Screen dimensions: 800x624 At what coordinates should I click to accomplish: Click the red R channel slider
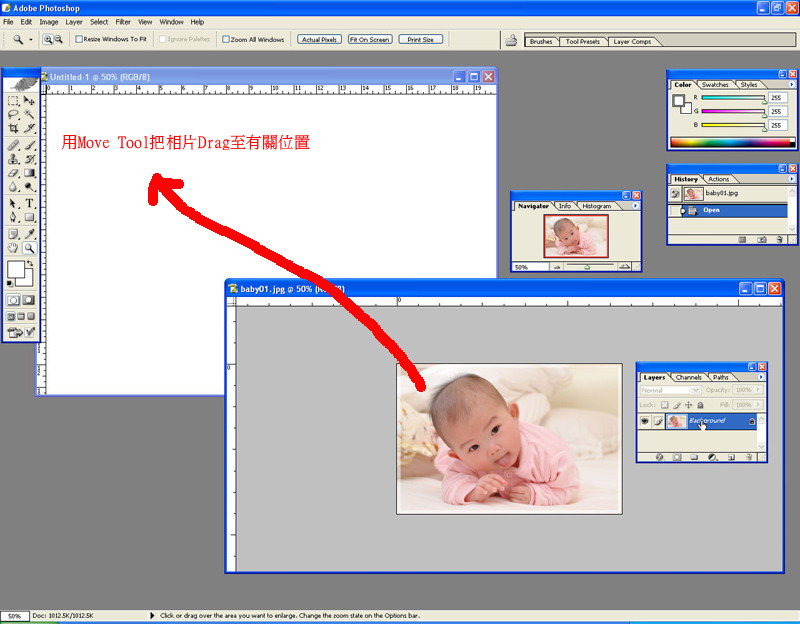pyautogui.click(x=733, y=98)
